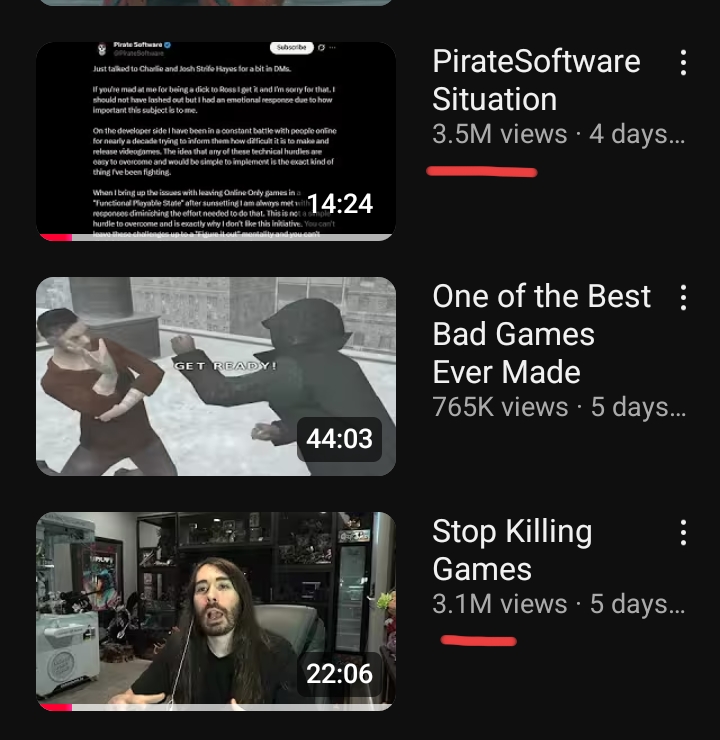The width and height of the screenshot is (720, 740).
Task: Click the red watch progress bar on the Stop Killing Games thumbnail
Action: (x=56, y=707)
